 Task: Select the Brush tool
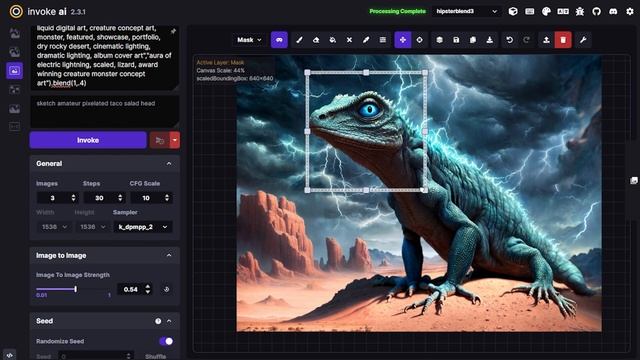299,40
